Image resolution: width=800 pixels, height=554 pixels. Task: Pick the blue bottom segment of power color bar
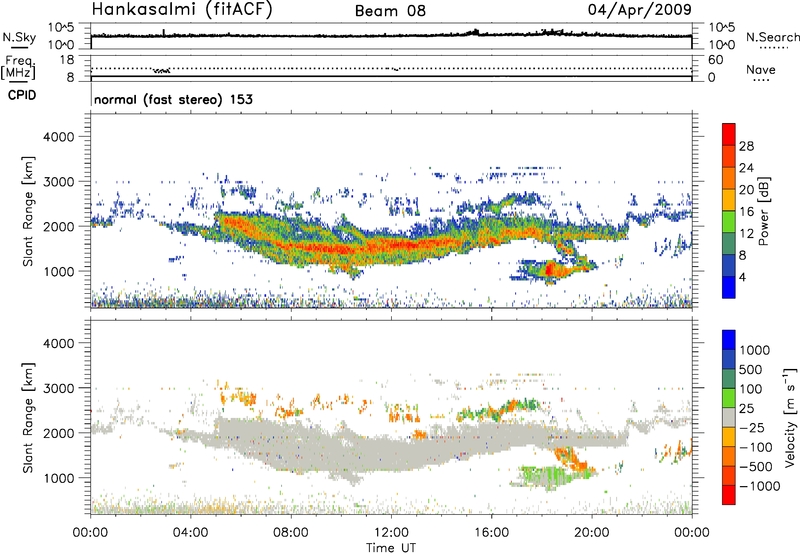[x=729, y=288]
